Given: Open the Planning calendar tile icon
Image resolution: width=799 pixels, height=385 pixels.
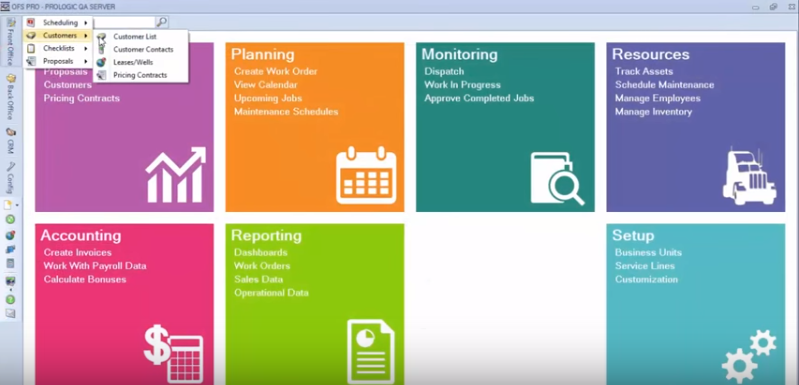Looking at the screenshot, I should point(366,175).
